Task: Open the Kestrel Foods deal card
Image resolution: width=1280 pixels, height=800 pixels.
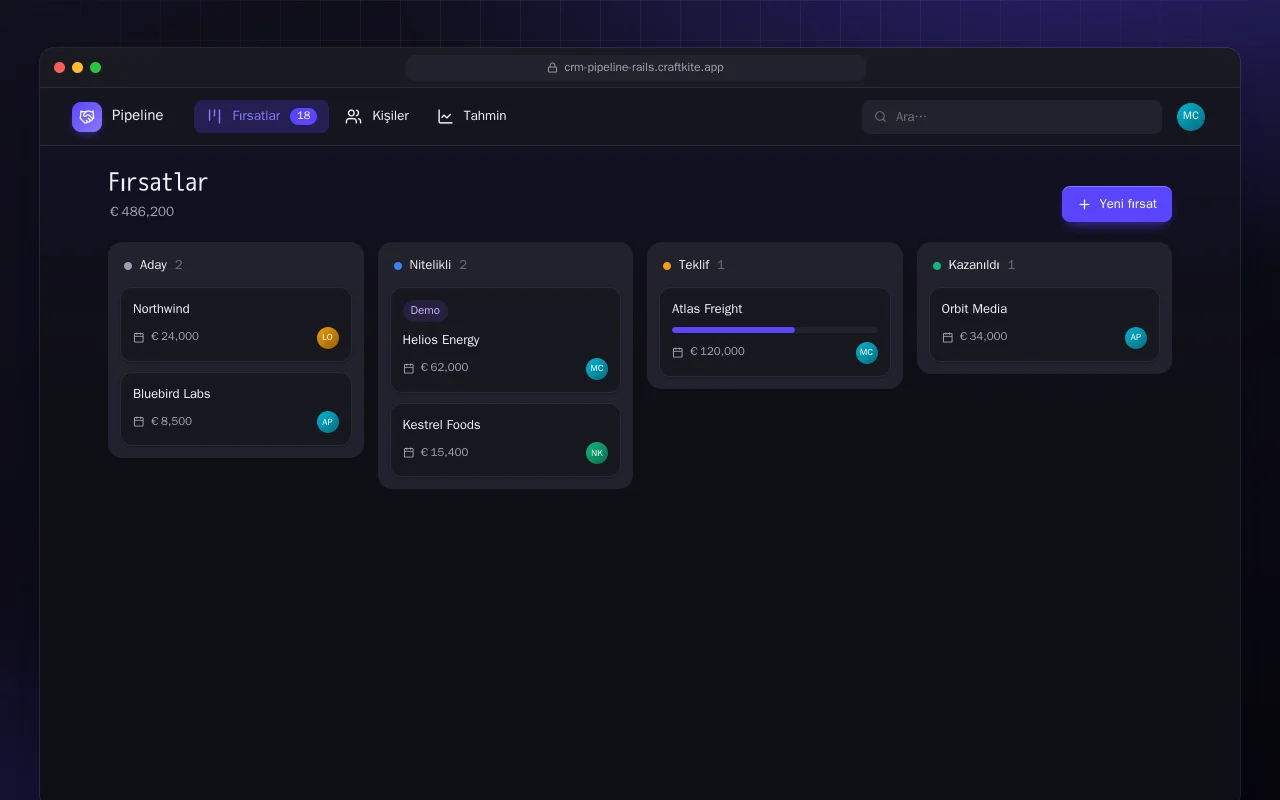Action: (x=505, y=440)
